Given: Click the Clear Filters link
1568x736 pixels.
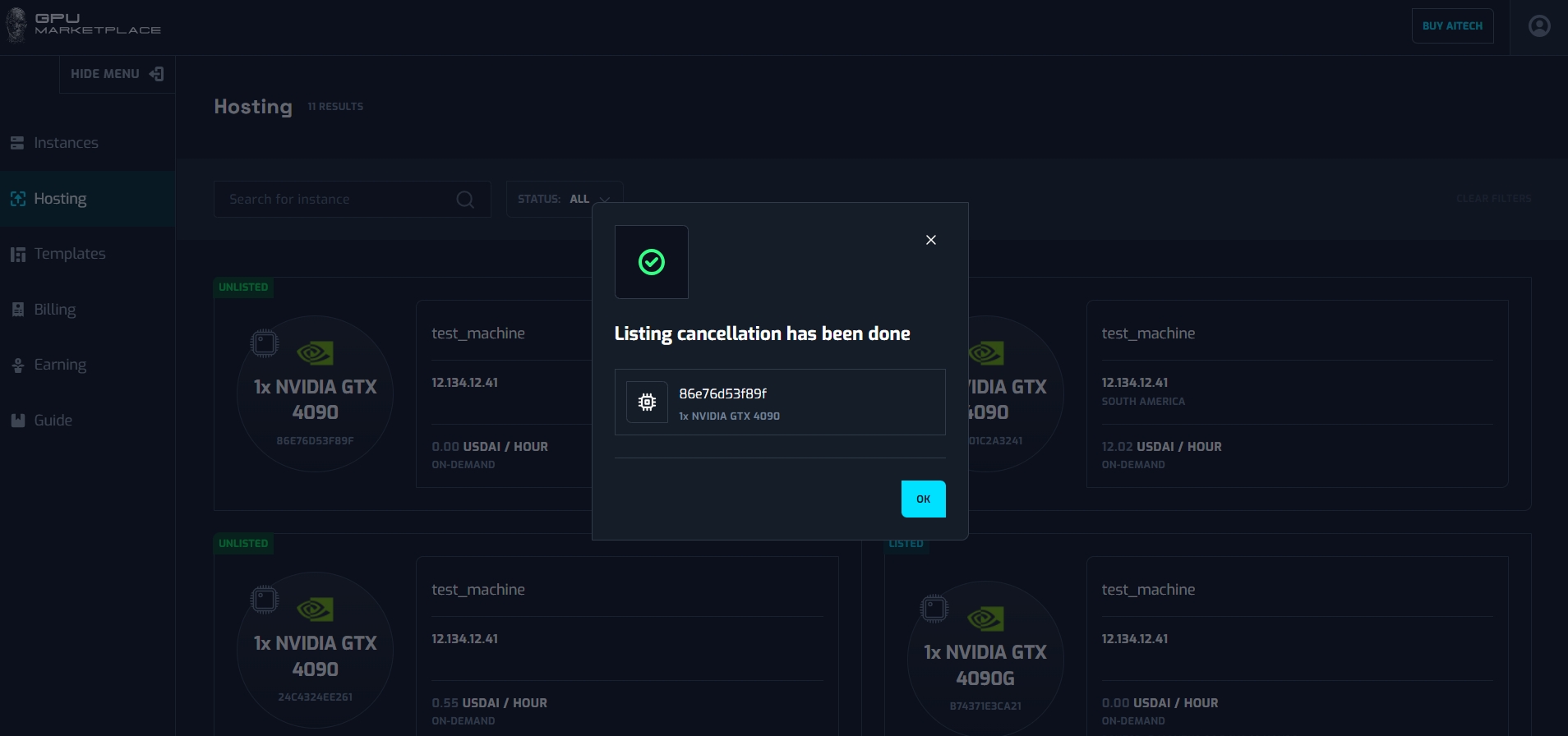Looking at the screenshot, I should [x=1493, y=199].
